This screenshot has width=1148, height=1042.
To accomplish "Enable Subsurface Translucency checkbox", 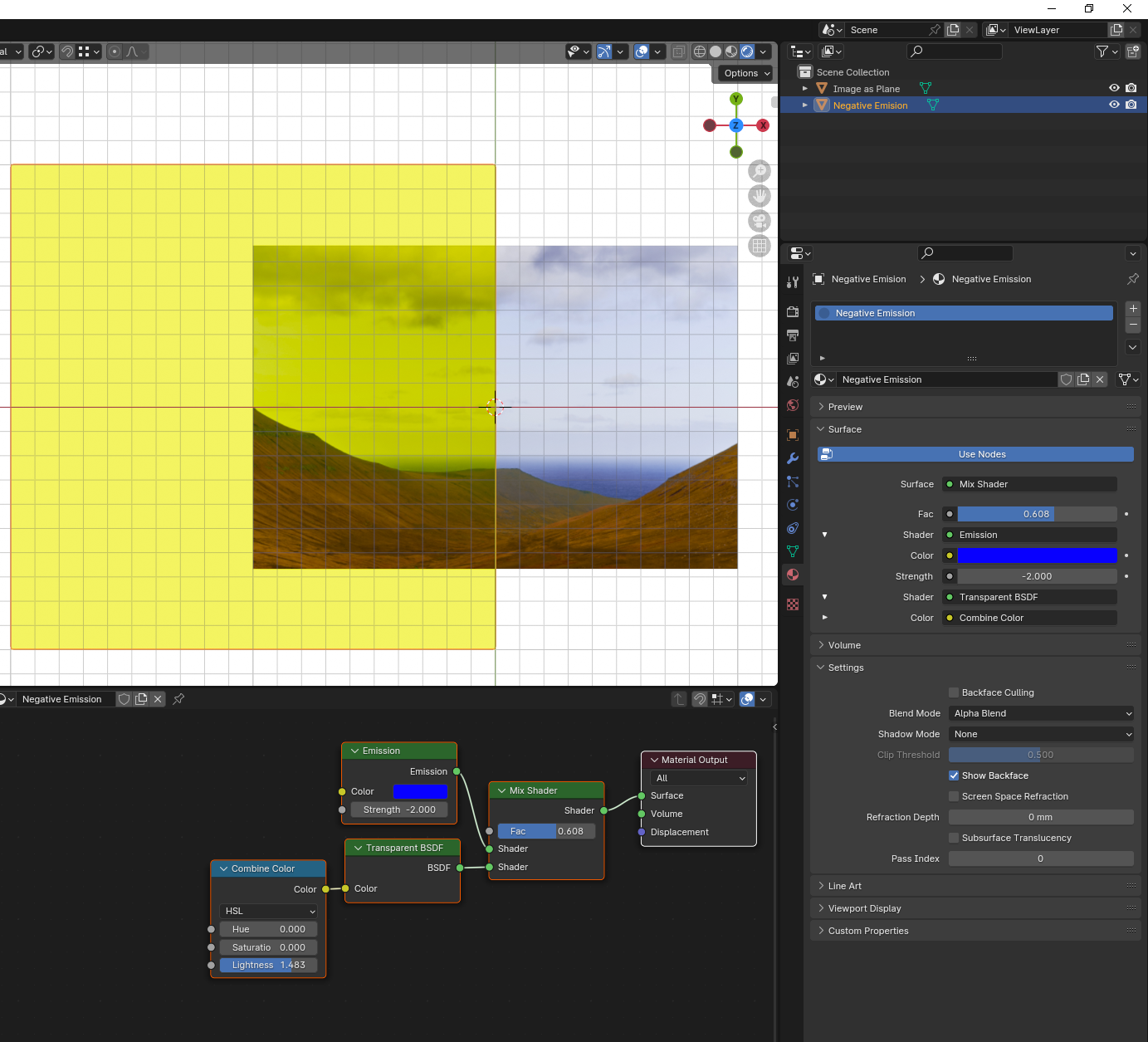I will point(954,838).
